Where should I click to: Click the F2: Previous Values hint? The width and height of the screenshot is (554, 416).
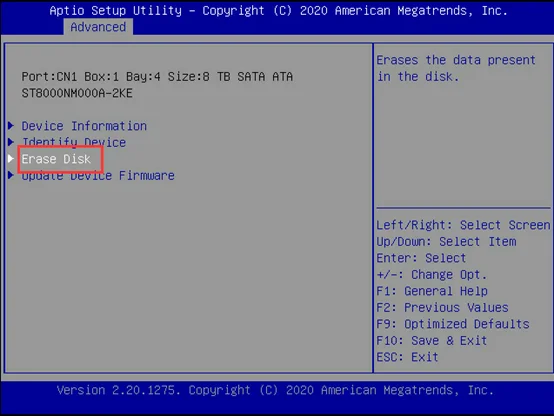442,308
